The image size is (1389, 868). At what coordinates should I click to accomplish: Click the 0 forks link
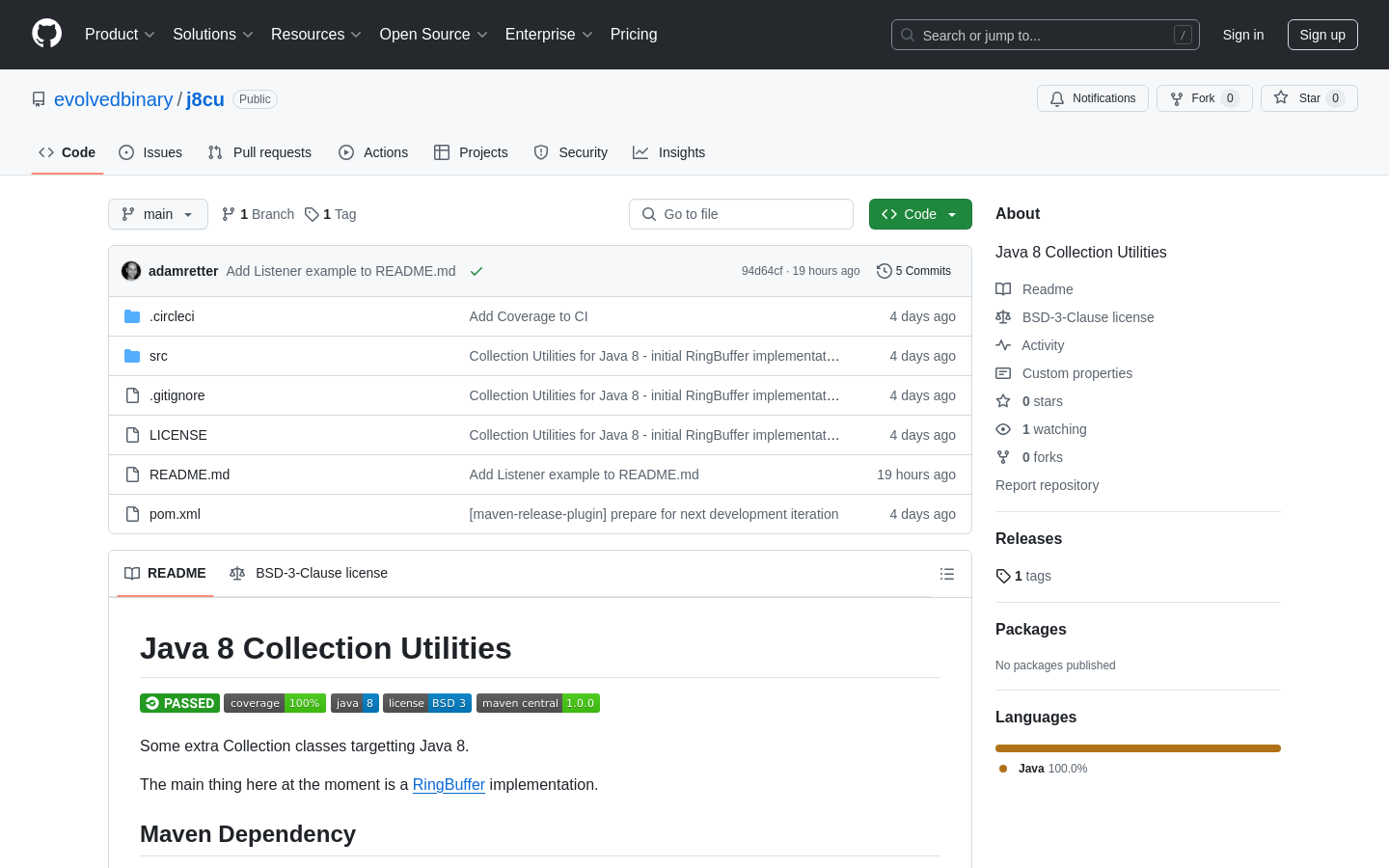[x=1029, y=457]
